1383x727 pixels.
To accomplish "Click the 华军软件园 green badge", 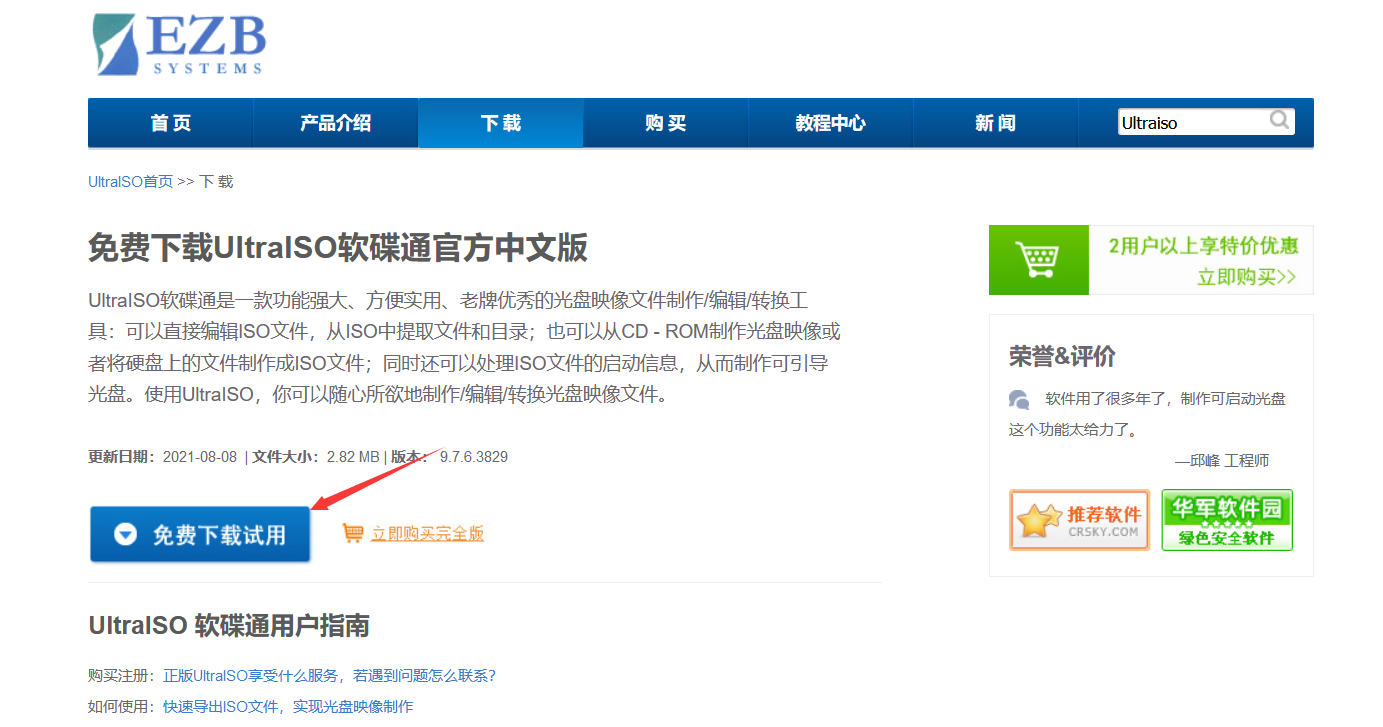I will coord(1227,520).
